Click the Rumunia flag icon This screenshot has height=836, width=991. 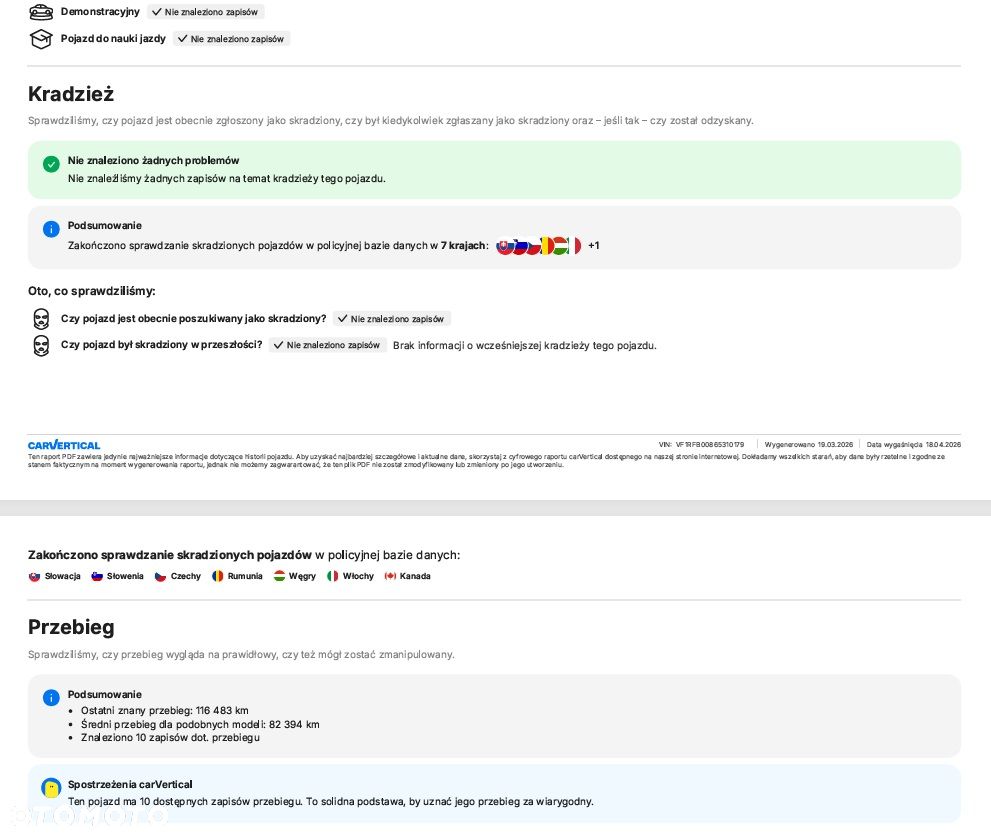tap(217, 576)
